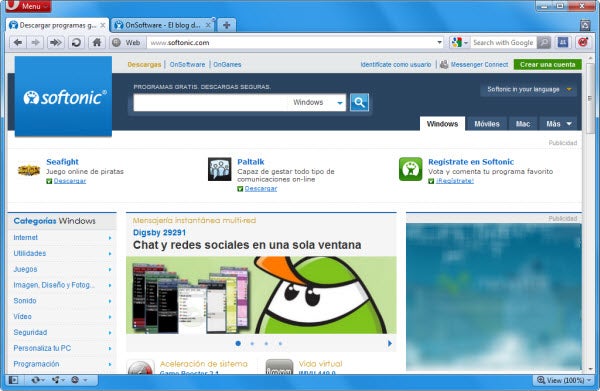600x391 pixels.
Task: Click Crear una cuenta button
Action: click(x=548, y=64)
